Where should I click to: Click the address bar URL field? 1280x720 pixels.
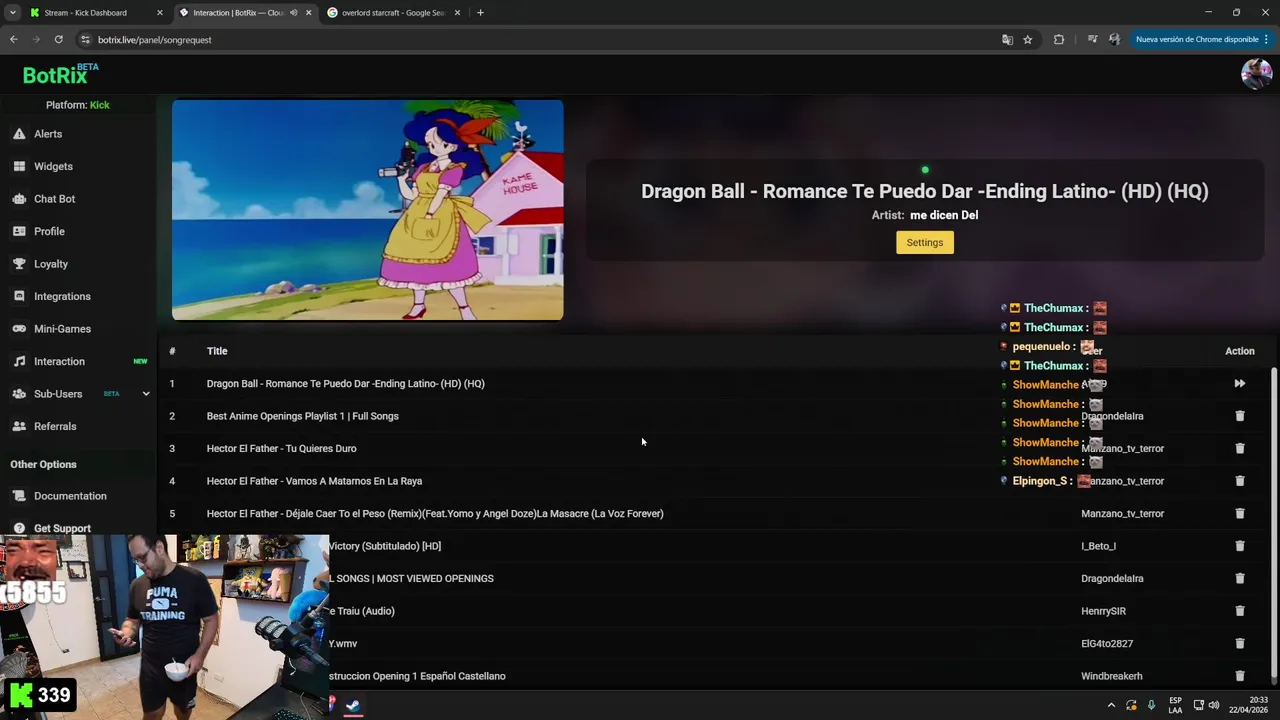540,40
